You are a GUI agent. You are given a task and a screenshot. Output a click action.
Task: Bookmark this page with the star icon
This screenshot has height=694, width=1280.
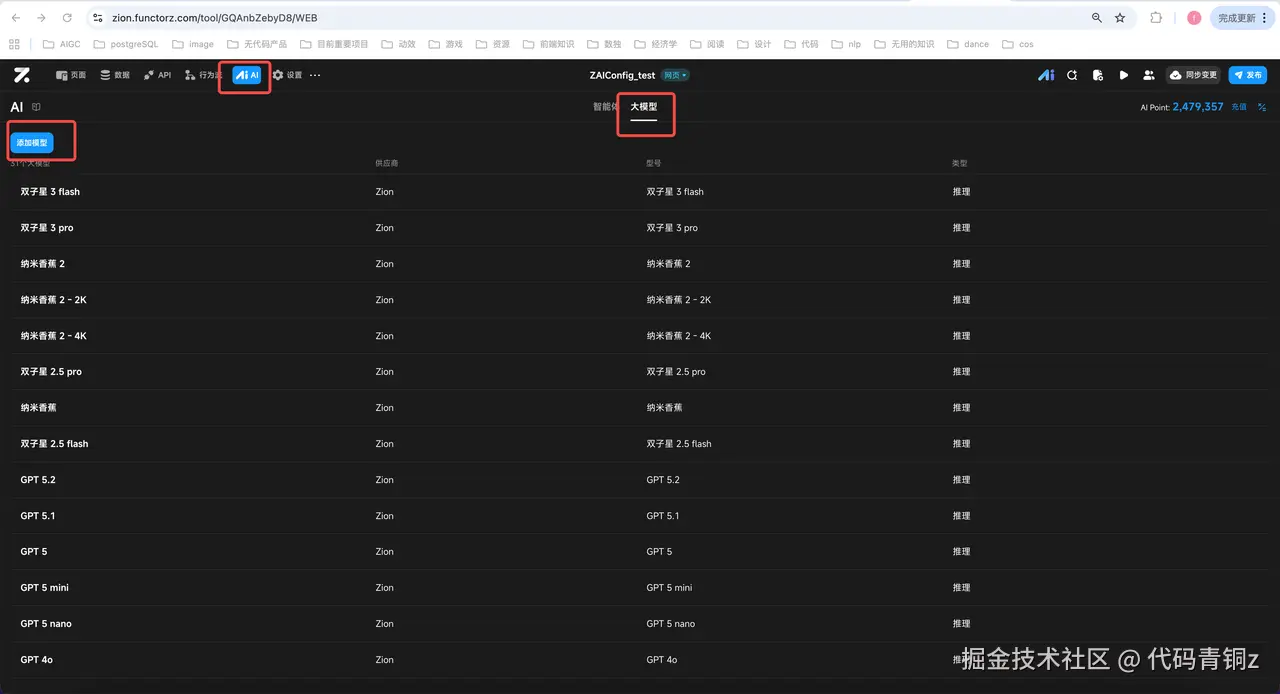[x=1120, y=18]
